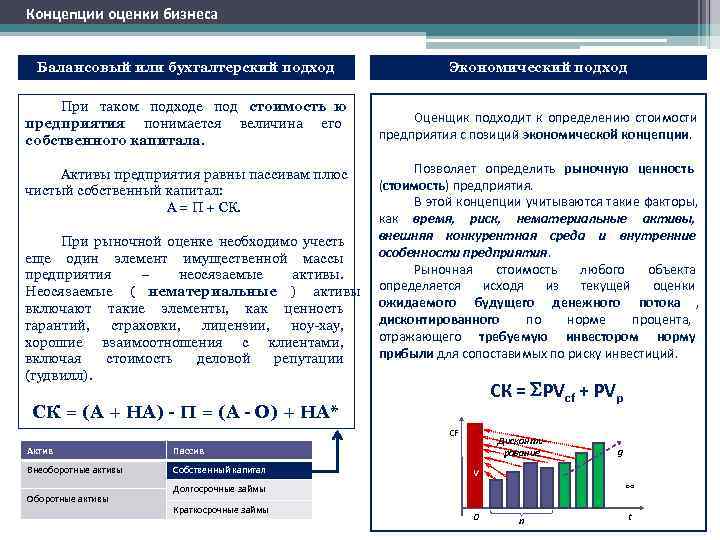Click the formula "СК = (А + НА) - П = (А - О) + НА*"
The width and height of the screenshot is (720, 540).
pos(185,411)
